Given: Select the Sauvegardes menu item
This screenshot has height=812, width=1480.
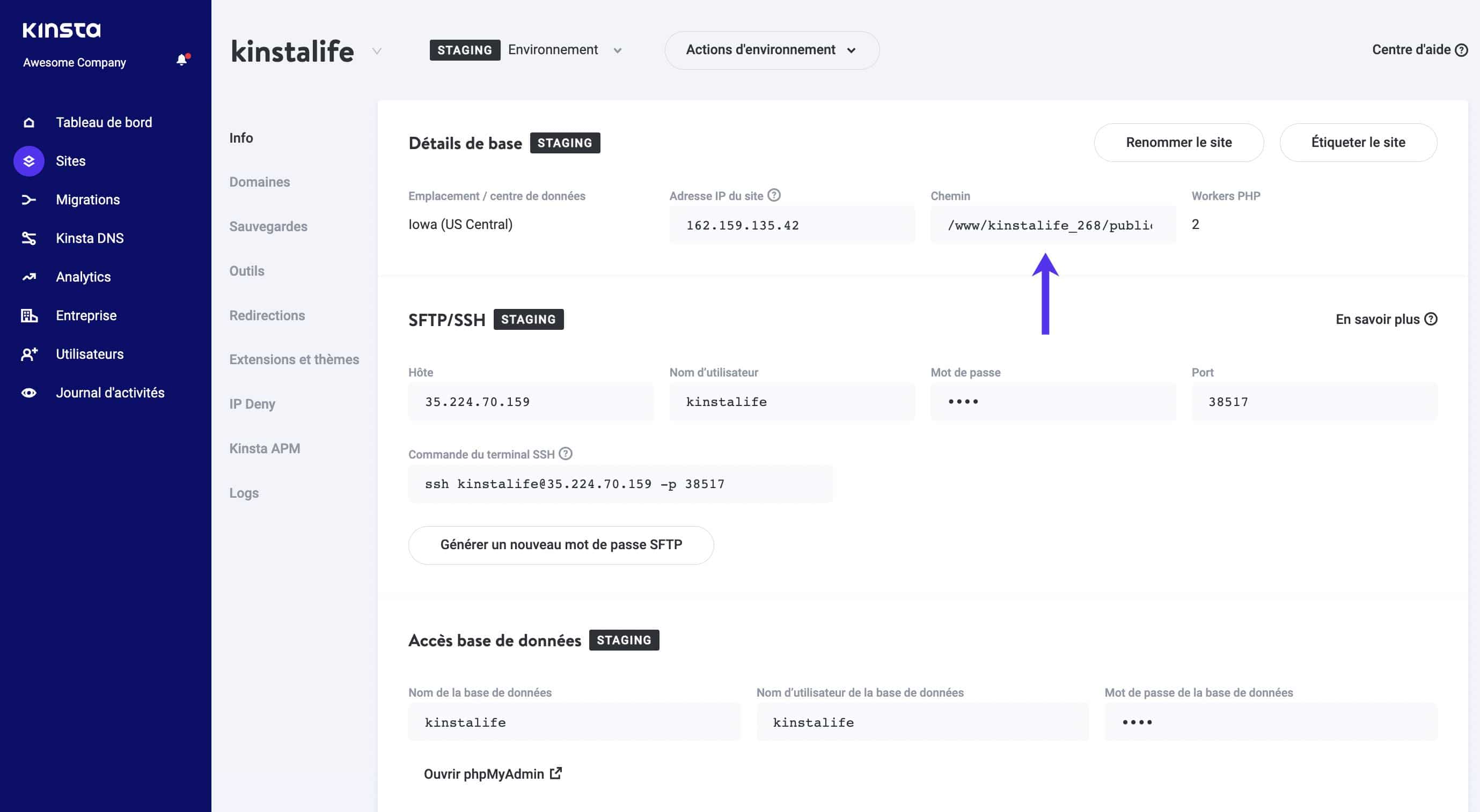Looking at the screenshot, I should click(x=268, y=226).
